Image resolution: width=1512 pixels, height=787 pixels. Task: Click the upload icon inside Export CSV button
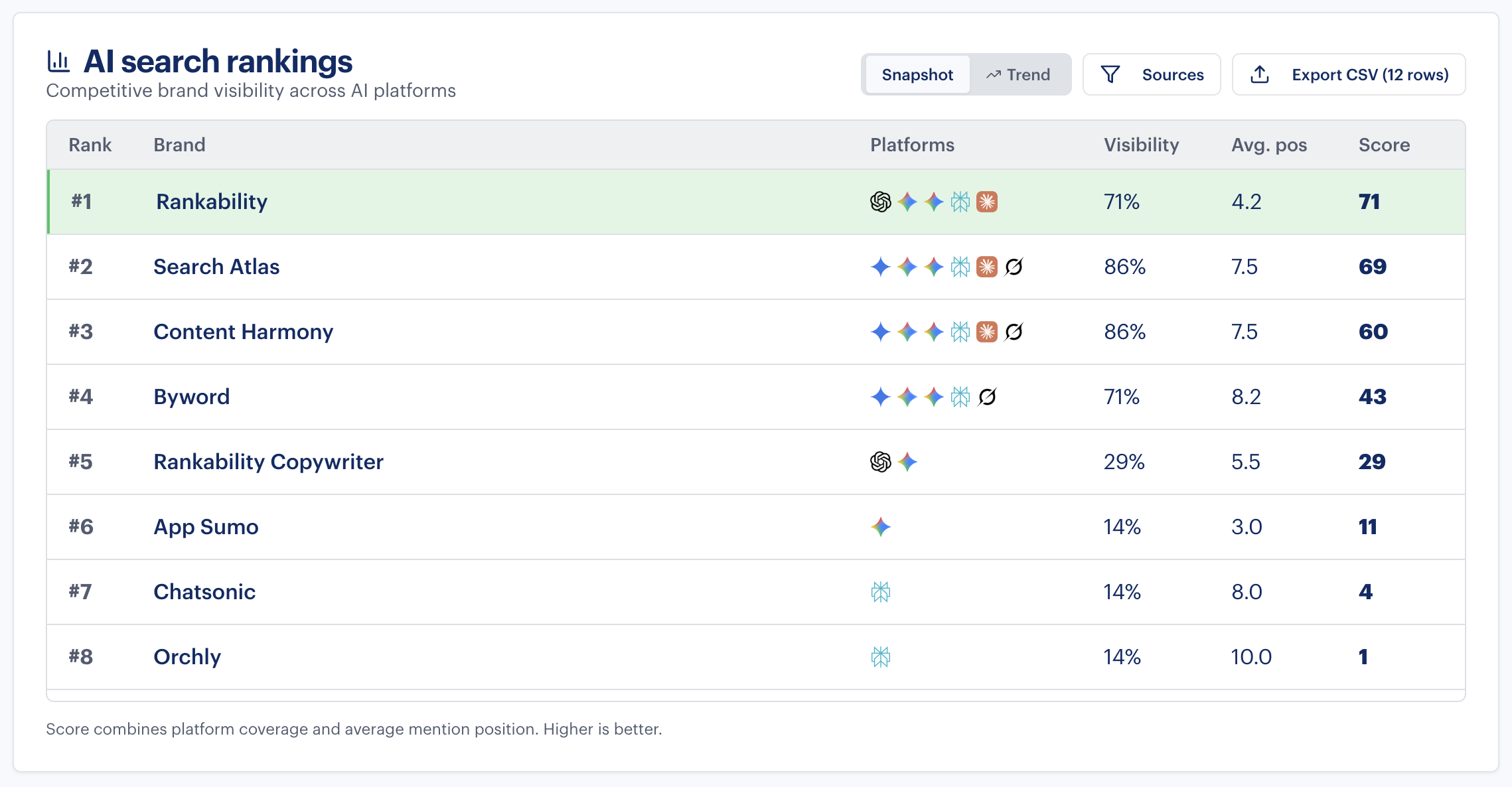tap(1260, 74)
